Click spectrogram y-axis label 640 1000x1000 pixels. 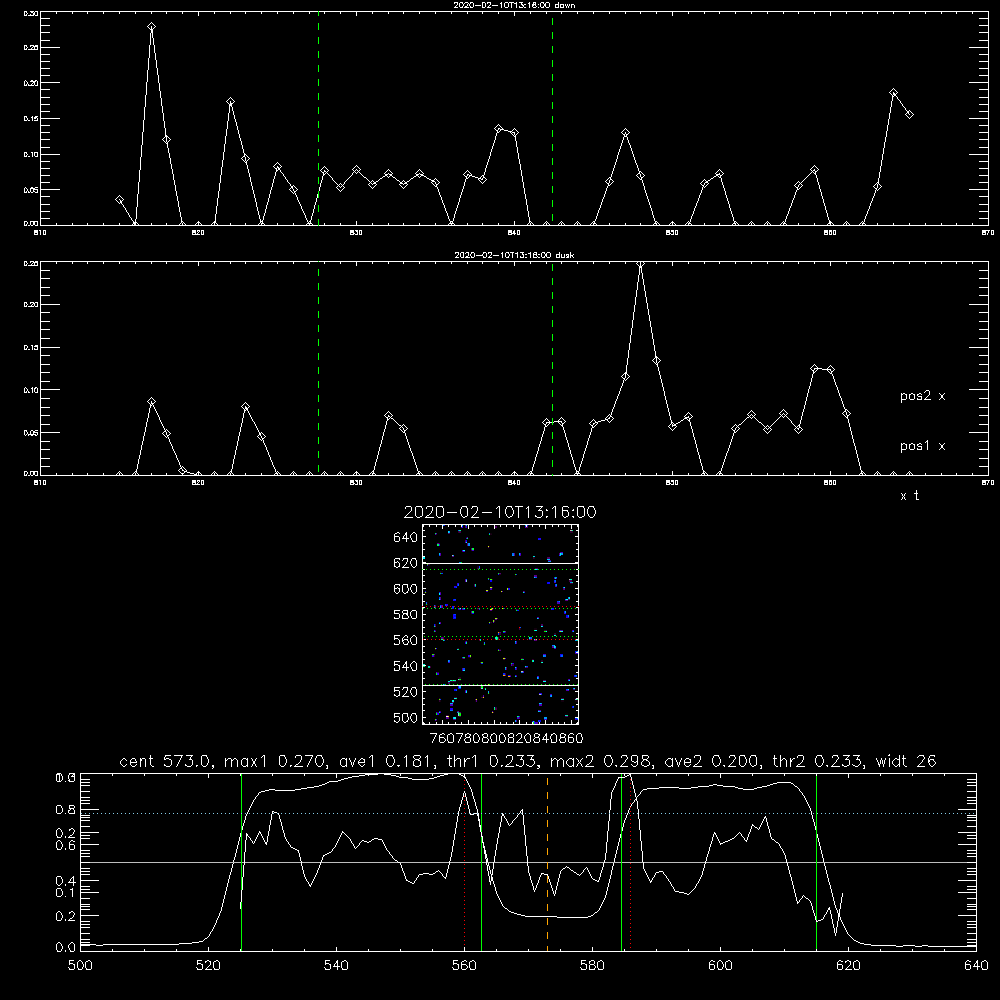click(x=406, y=538)
